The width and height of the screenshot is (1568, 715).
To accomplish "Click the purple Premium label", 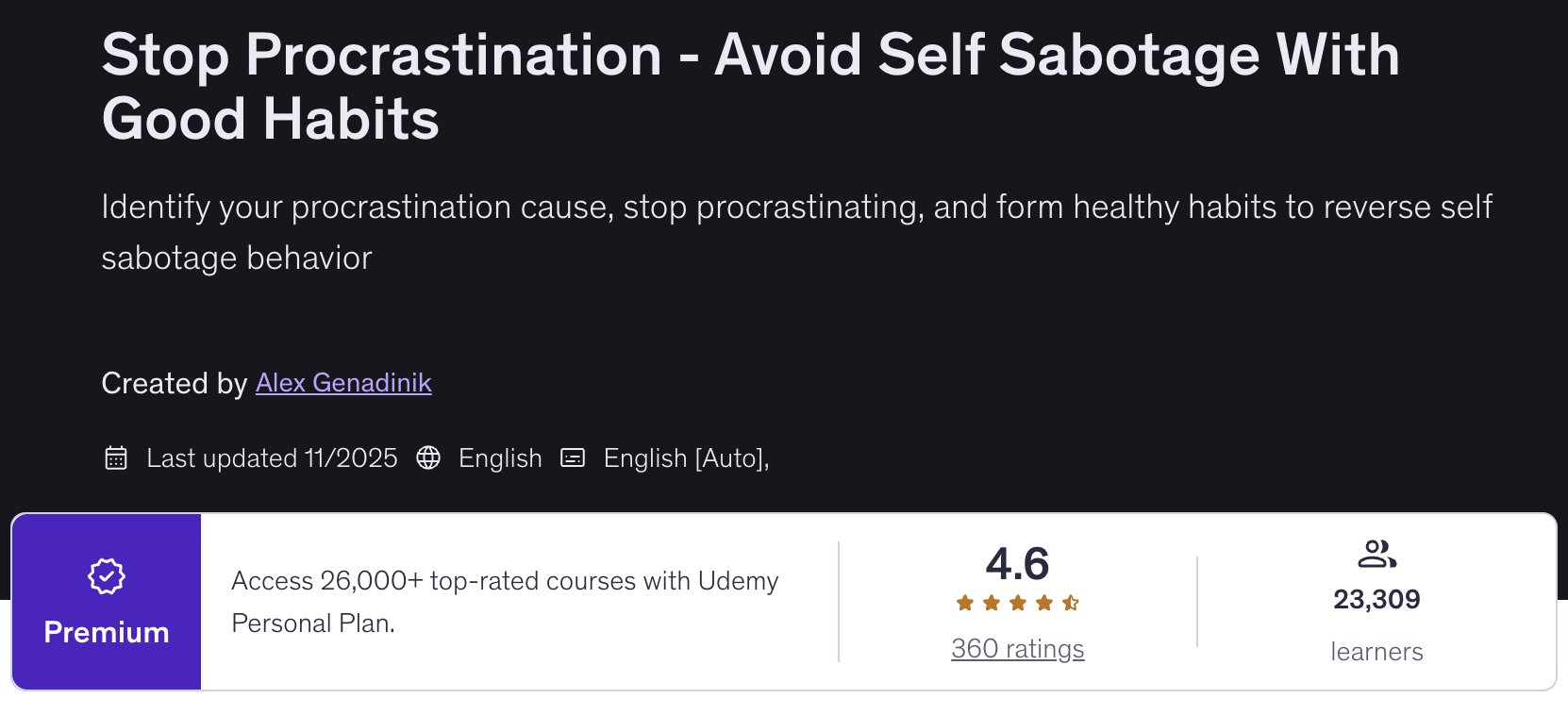I will click(107, 632).
